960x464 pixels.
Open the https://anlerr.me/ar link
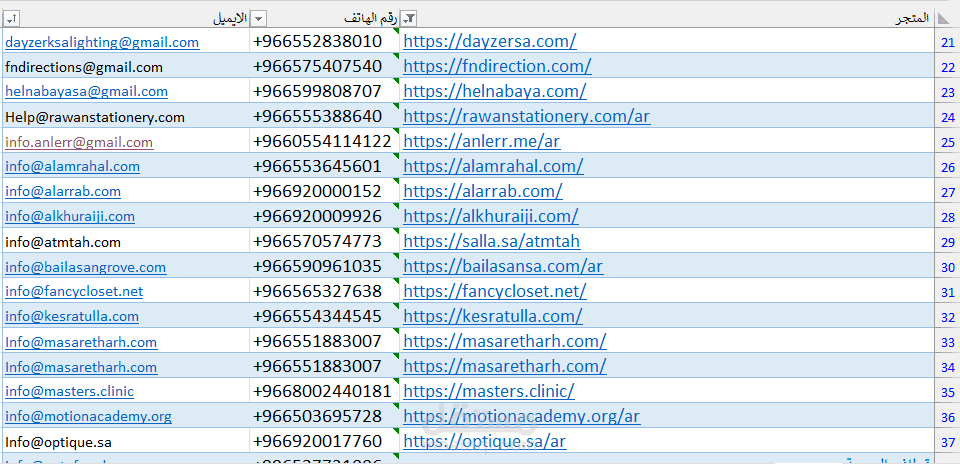(482, 141)
